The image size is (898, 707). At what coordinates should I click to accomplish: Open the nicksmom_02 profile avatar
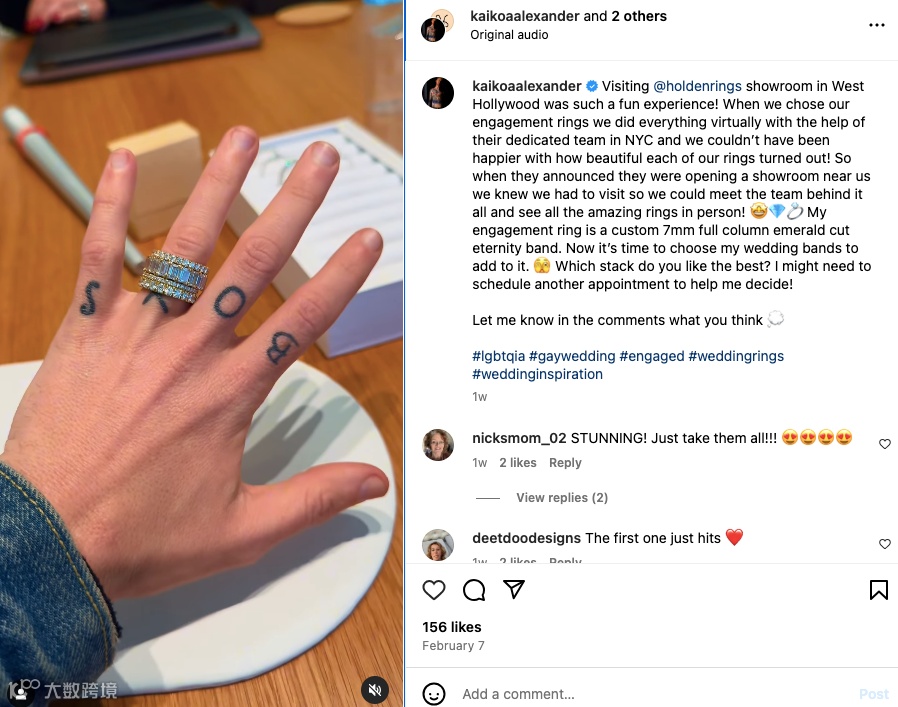point(438,445)
